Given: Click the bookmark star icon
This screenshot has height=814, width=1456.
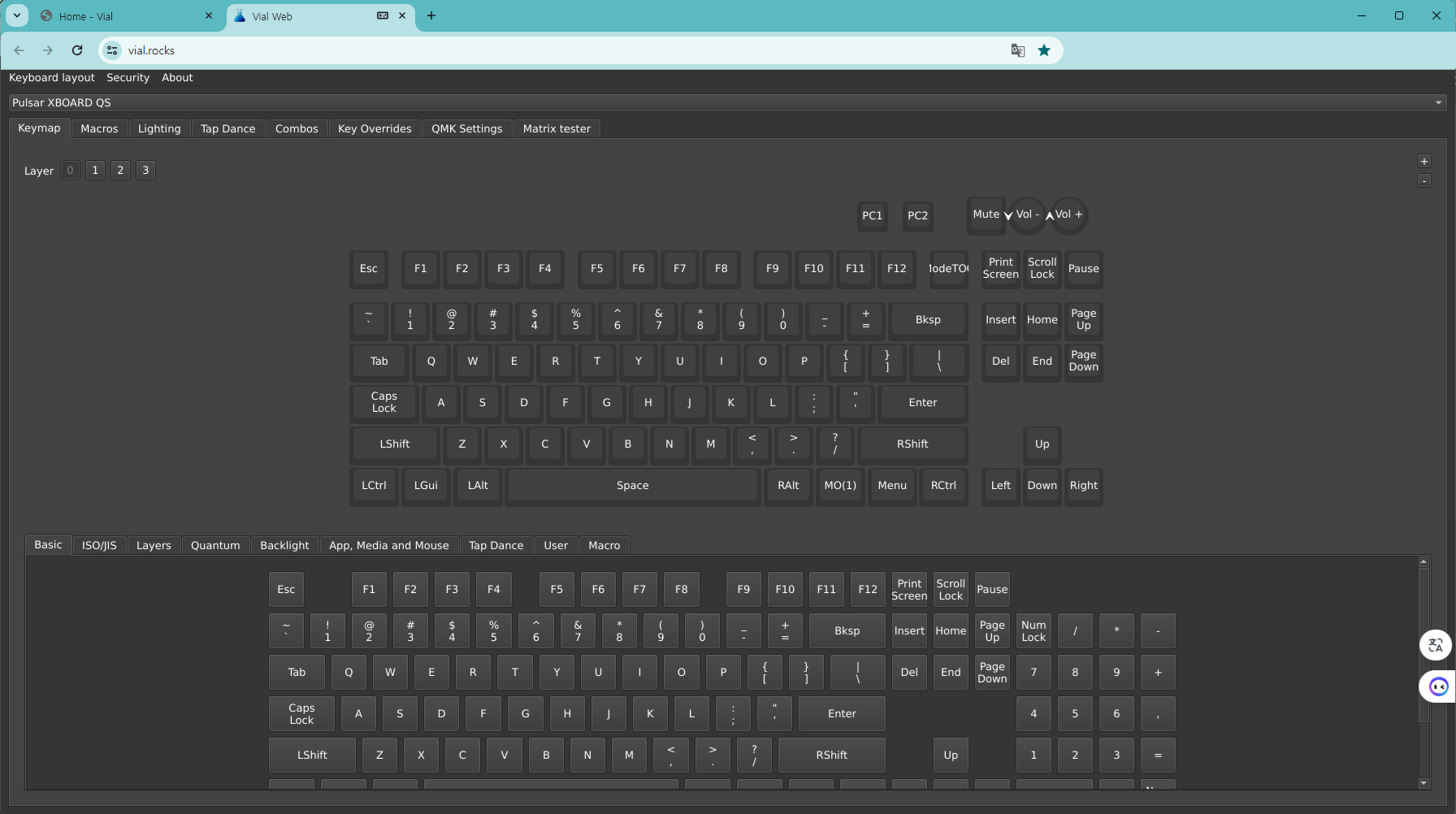Looking at the screenshot, I should click(x=1044, y=50).
